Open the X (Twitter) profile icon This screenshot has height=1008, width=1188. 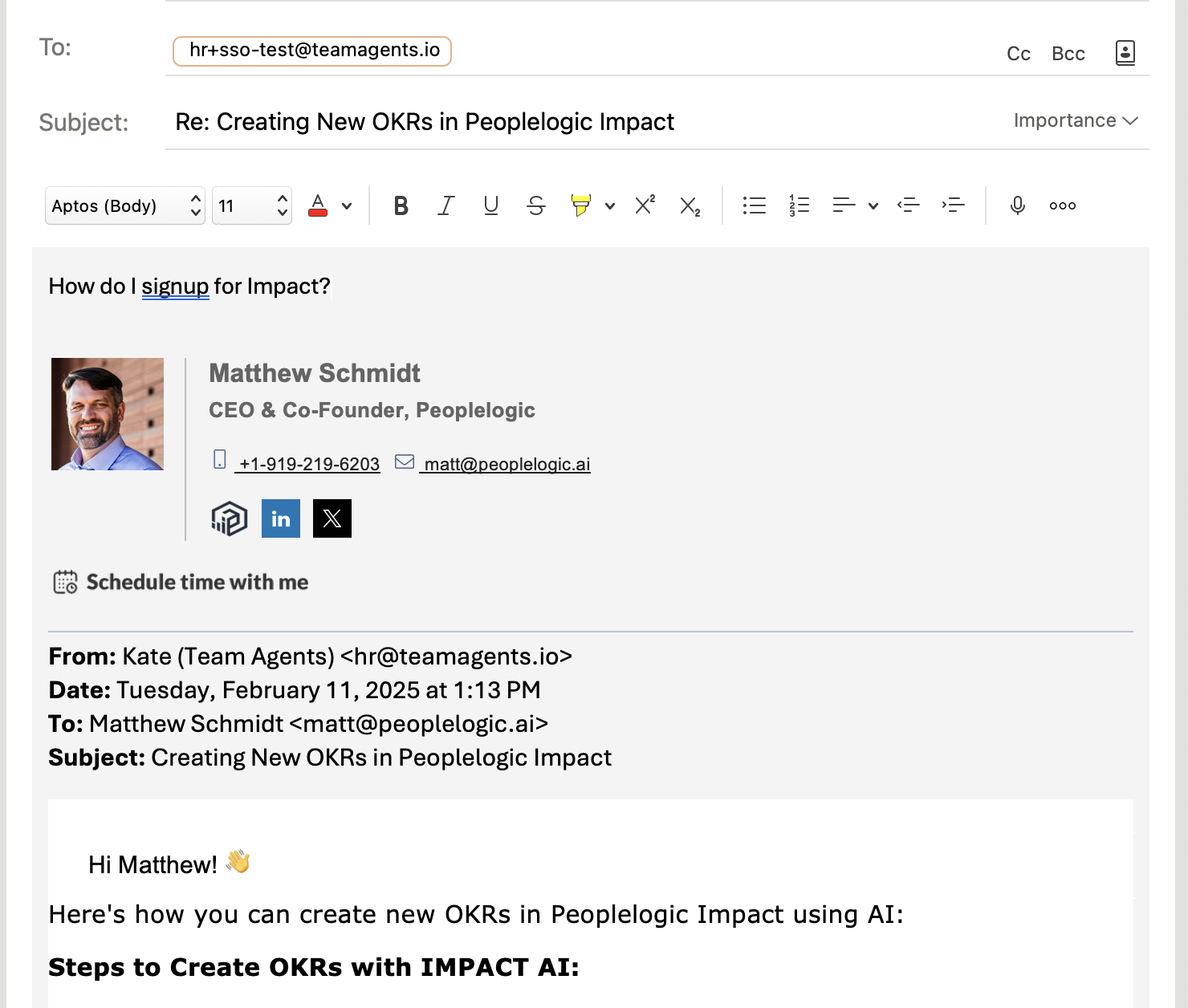click(332, 518)
